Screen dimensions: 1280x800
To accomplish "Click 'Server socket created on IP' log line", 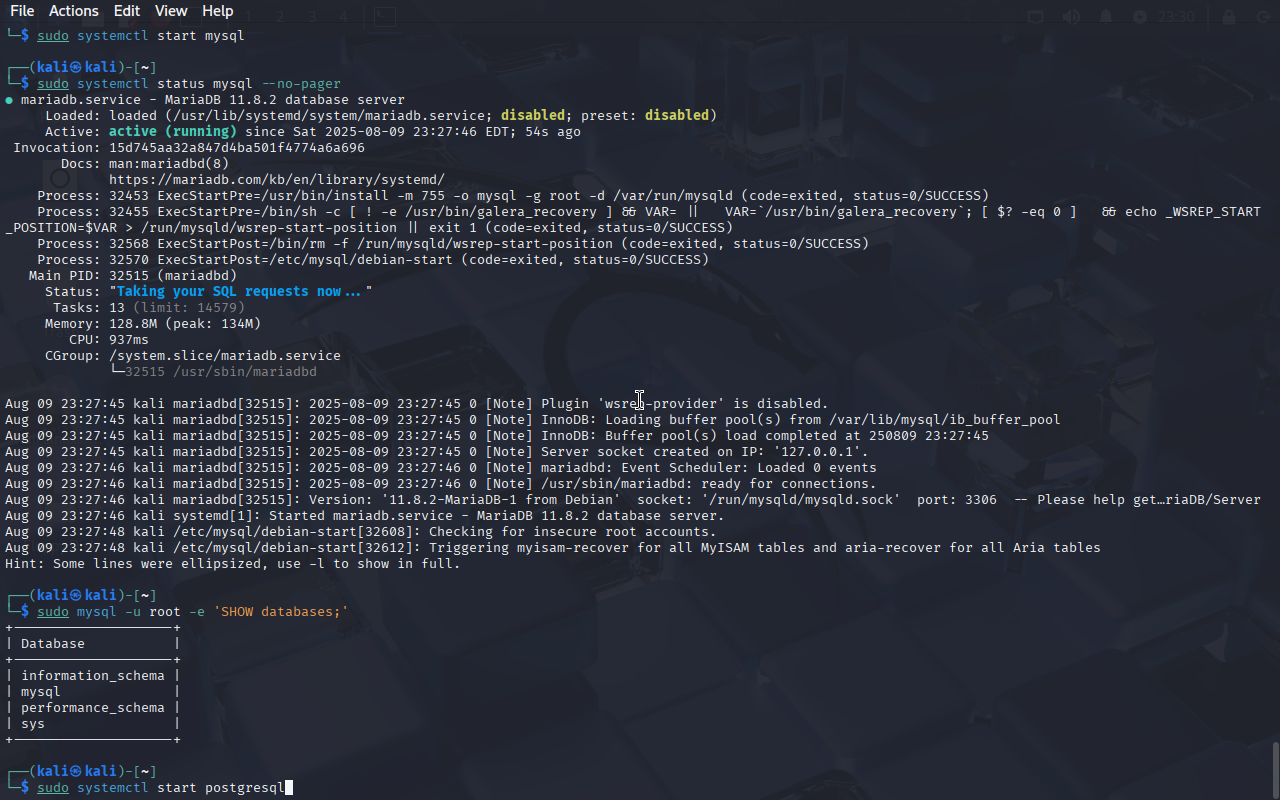I will [437, 452].
